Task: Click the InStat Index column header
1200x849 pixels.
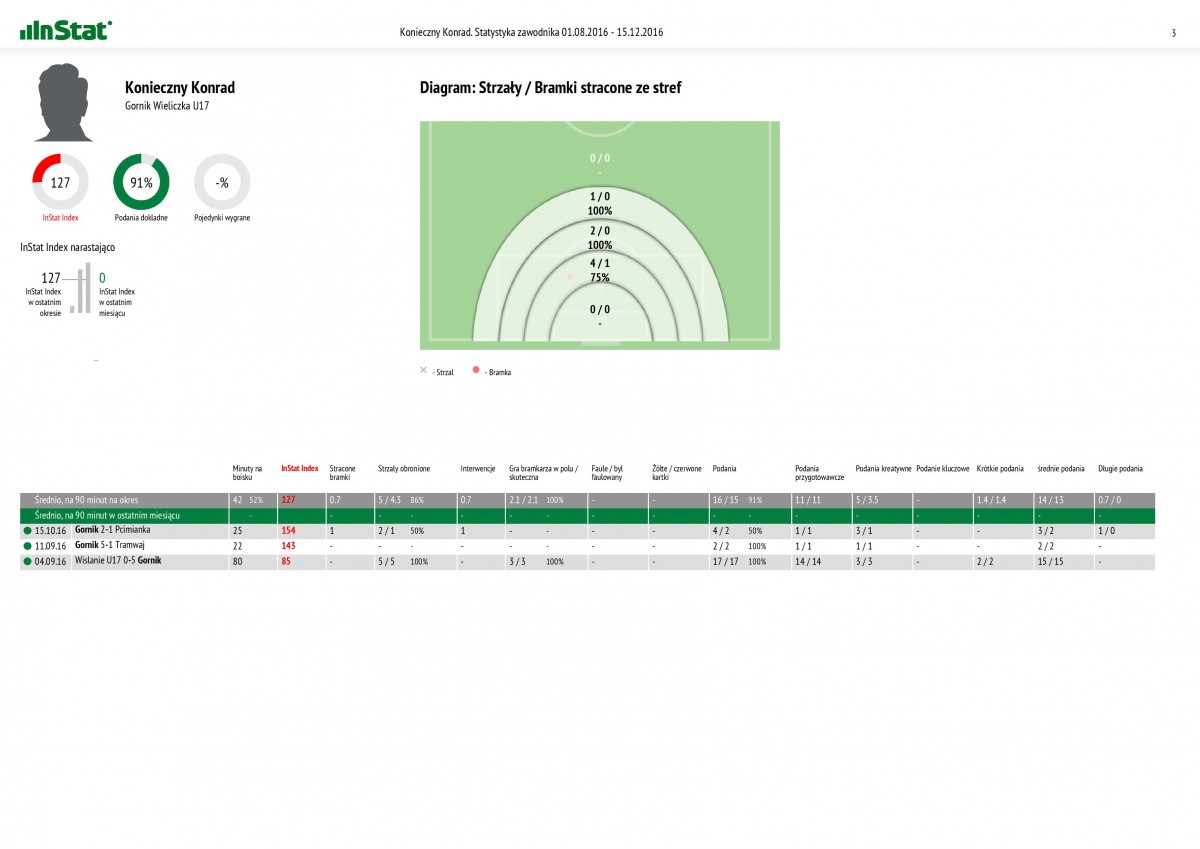Action: click(300, 468)
